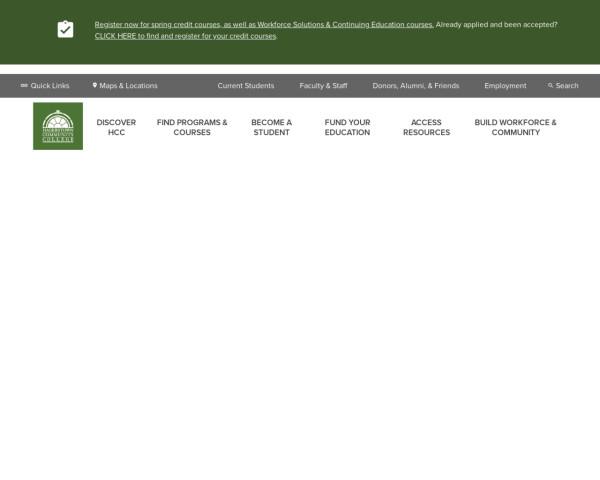Viewport: 600px width, 480px height.
Task: Go to Maps & Locations
Action: 128,86
